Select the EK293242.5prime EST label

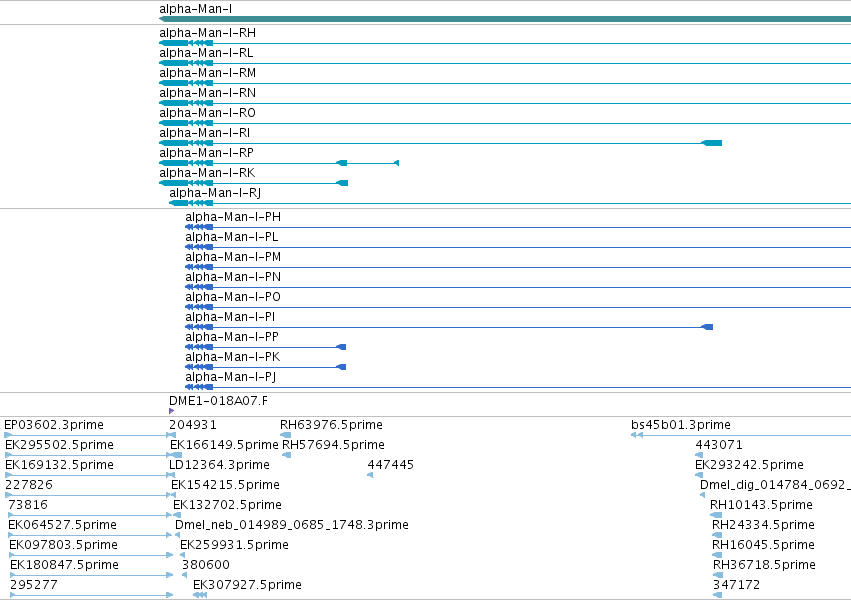750,465
